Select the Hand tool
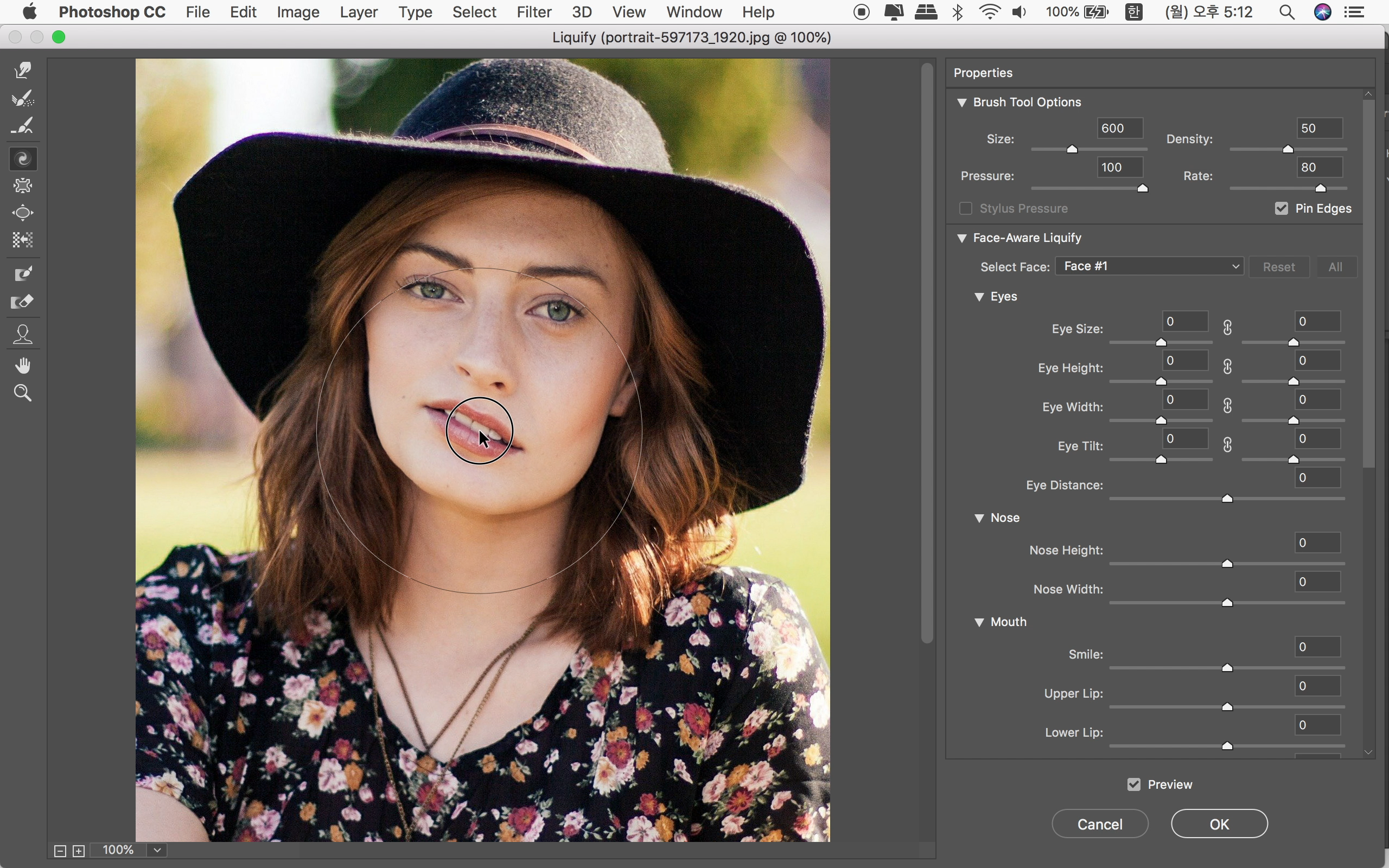Image resolution: width=1389 pixels, height=868 pixels. (x=23, y=366)
